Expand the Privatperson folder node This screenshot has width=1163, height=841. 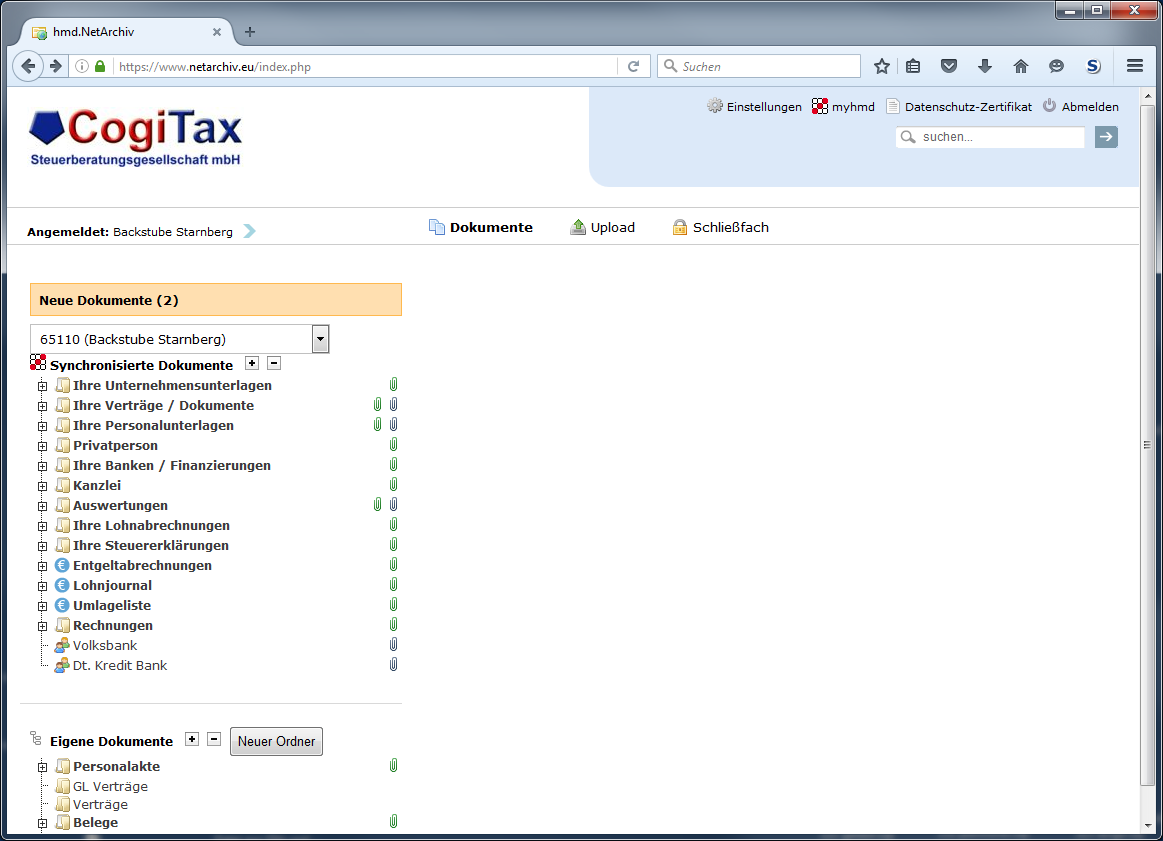click(x=41, y=445)
